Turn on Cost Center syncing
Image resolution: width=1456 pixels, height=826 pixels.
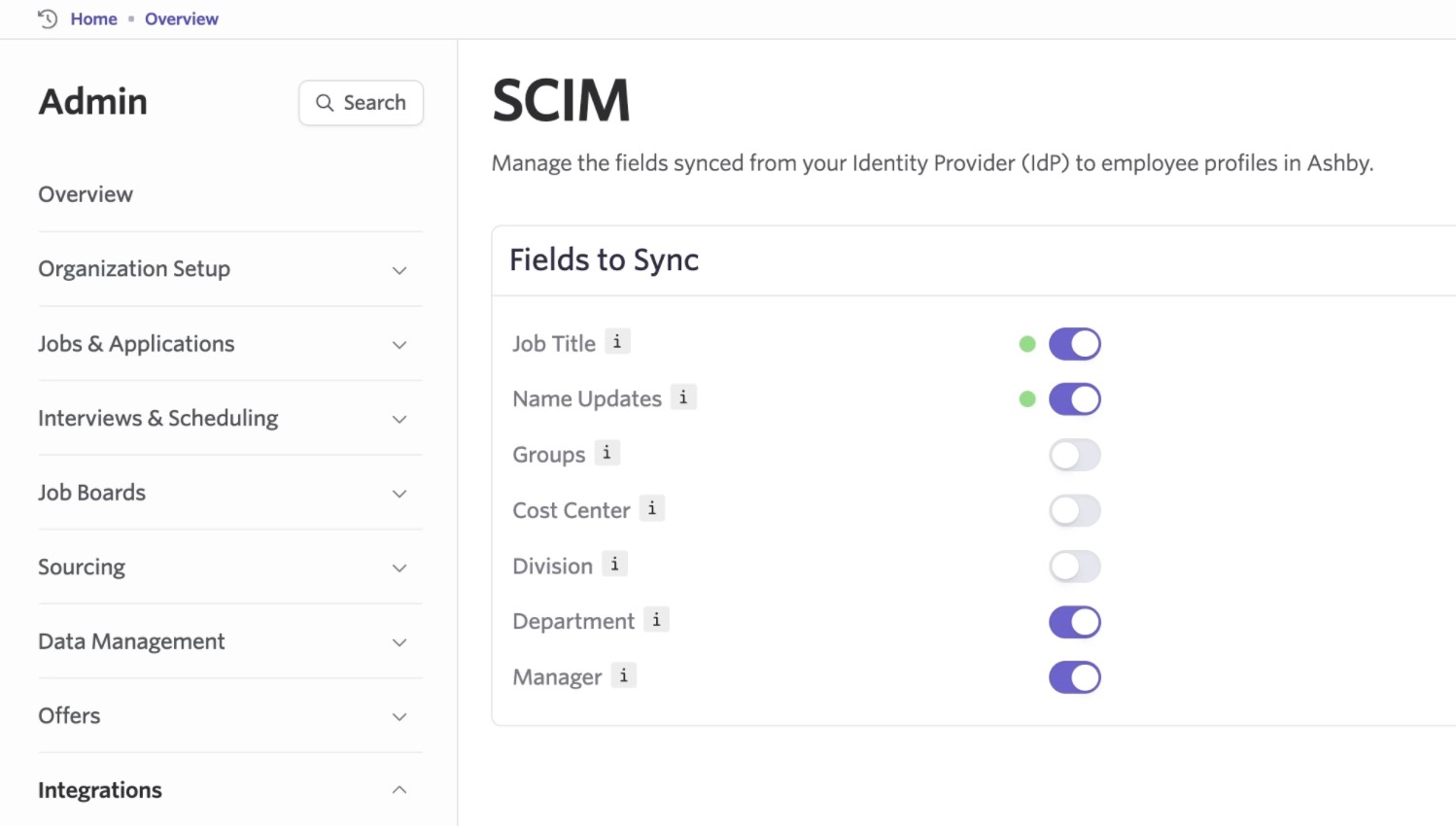(1074, 511)
